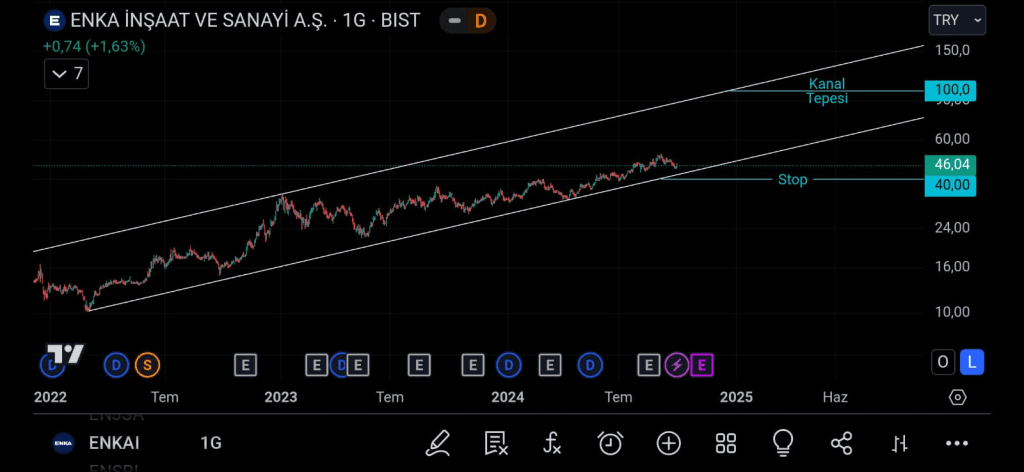Open symbol search via ENKAI ticker

[114, 443]
